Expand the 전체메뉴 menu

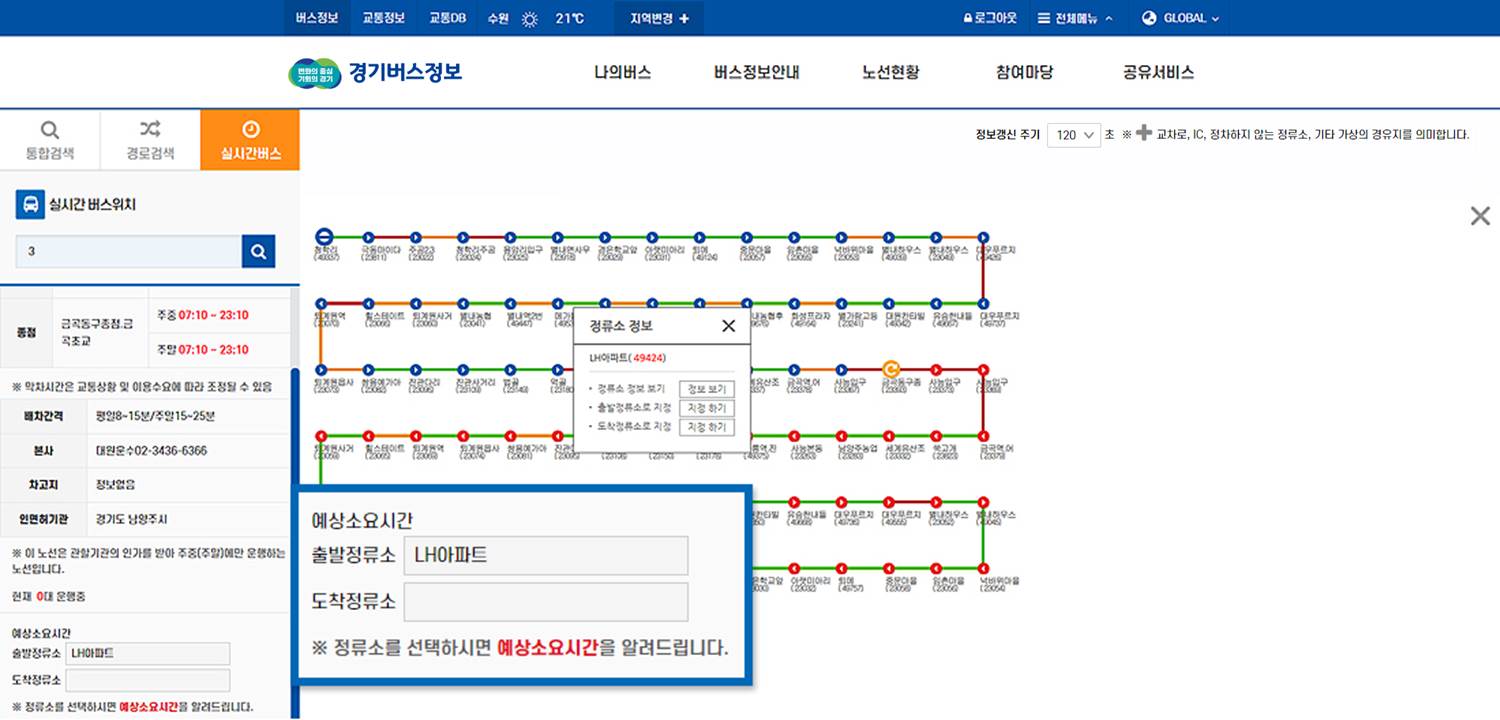[1075, 18]
